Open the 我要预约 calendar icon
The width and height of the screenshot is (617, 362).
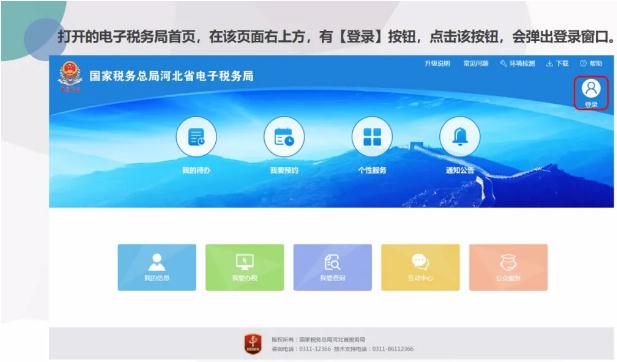tap(284, 137)
